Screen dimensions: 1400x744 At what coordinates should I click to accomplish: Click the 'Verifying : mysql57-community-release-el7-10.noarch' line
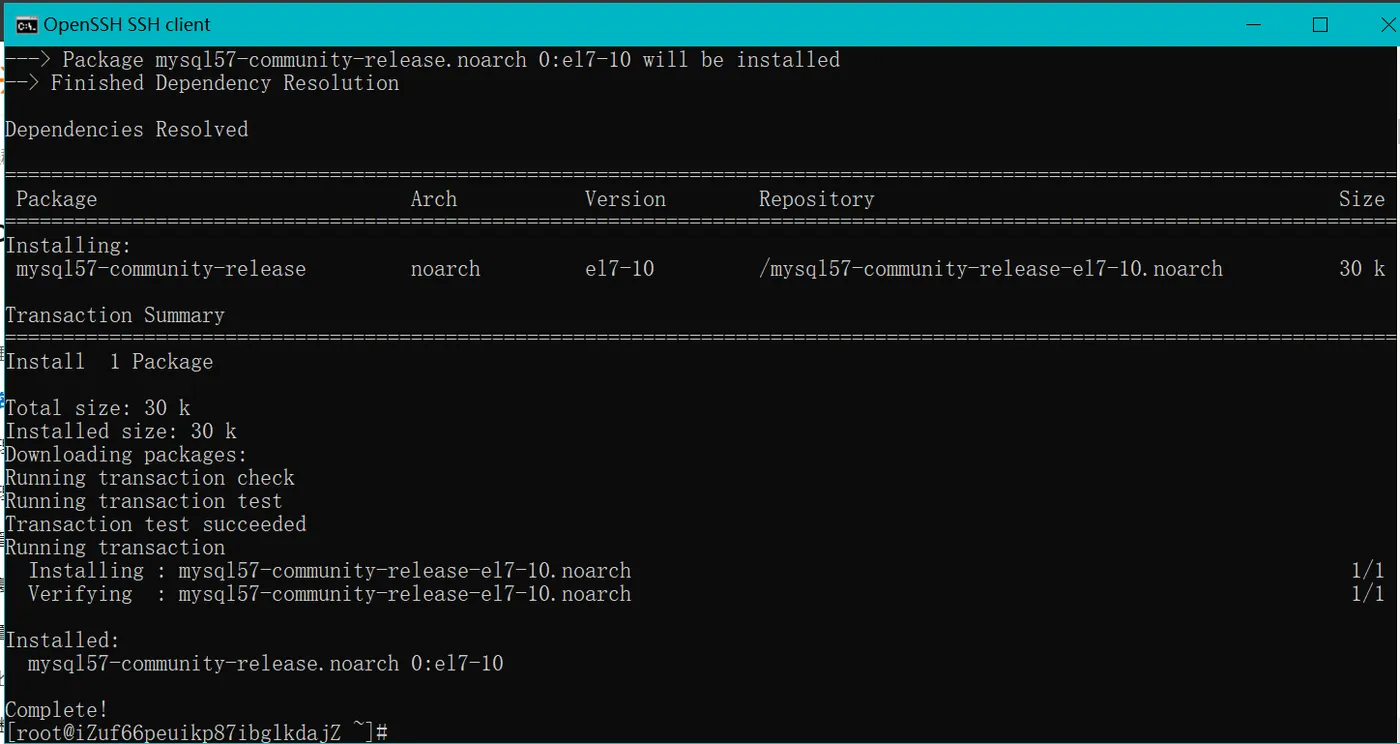pyautogui.click(x=330, y=594)
